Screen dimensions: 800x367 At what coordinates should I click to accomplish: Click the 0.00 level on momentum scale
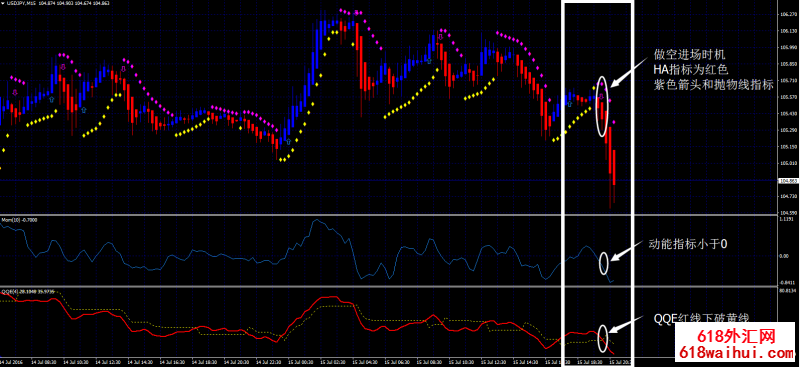pos(785,255)
